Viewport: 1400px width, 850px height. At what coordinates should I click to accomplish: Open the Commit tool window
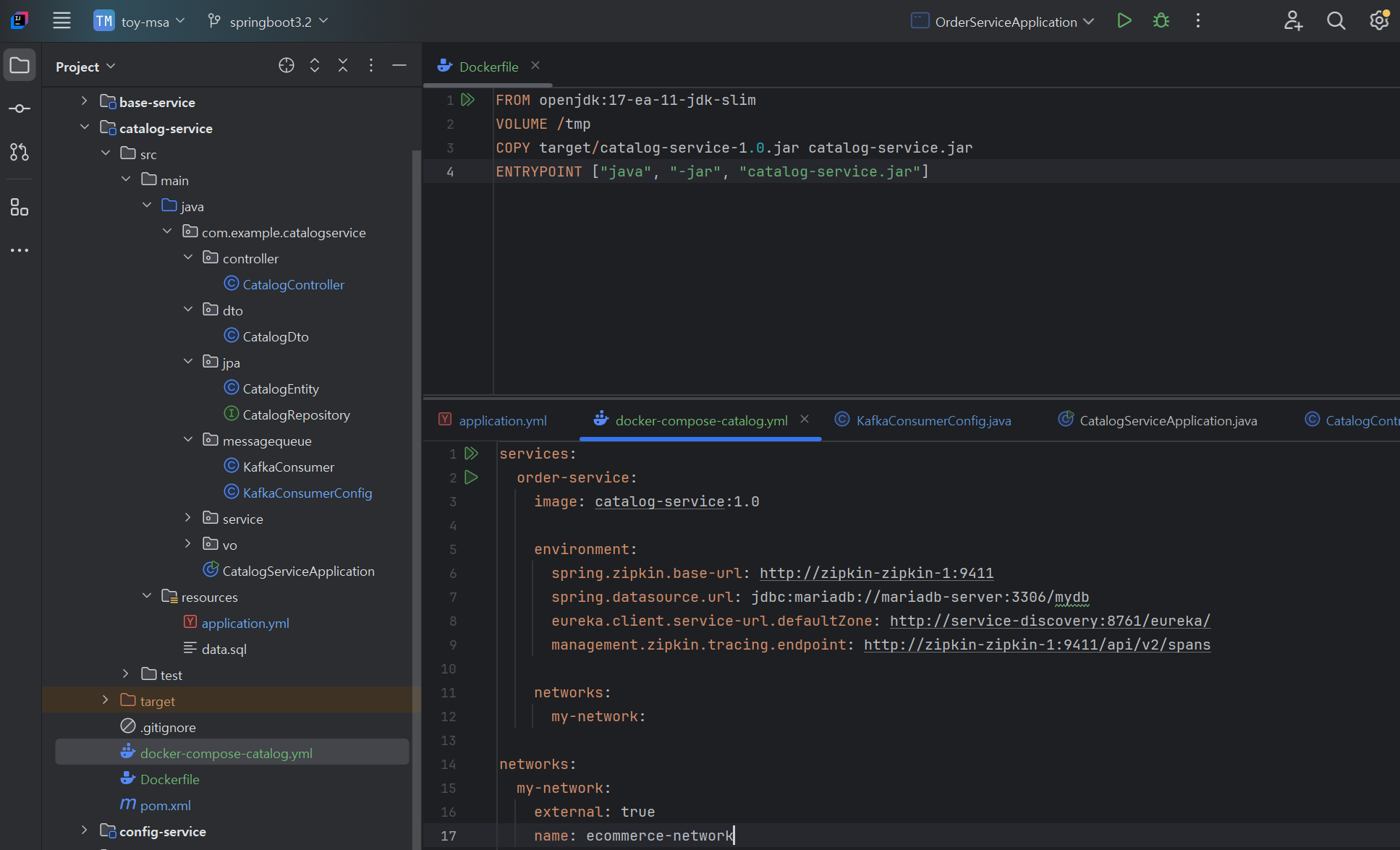pos(20,109)
